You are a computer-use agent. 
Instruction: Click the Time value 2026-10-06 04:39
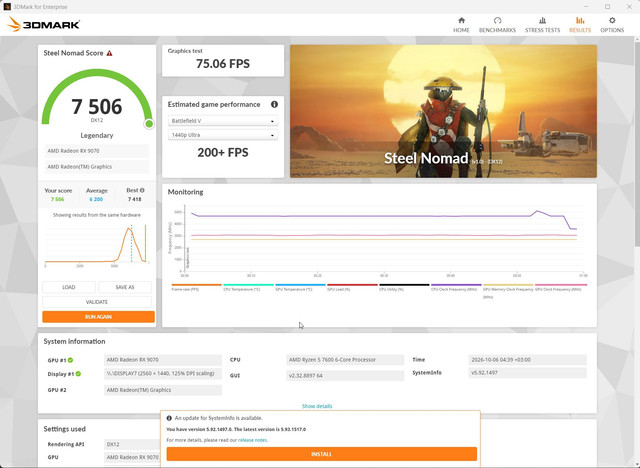pyautogui.click(x=527, y=360)
